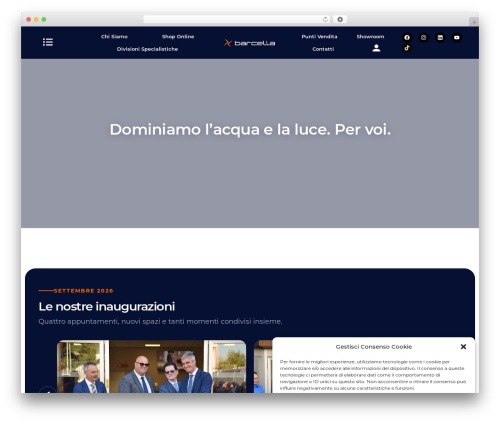The image size is (500, 423).
Task: Click the "Le nostre inaugurazioni" heading
Action: 107,306
